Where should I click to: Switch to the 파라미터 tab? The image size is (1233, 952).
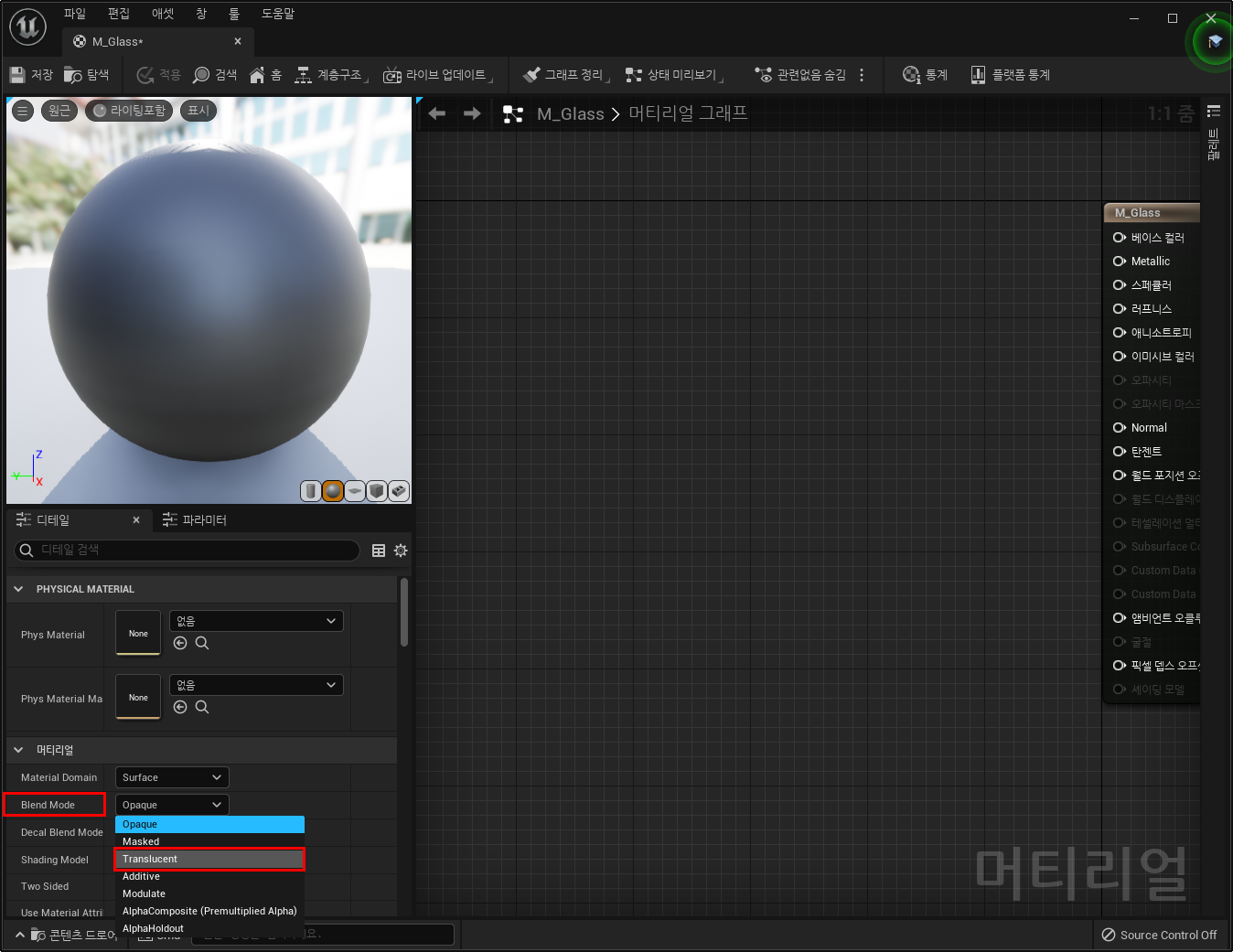(x=194, y=520)
